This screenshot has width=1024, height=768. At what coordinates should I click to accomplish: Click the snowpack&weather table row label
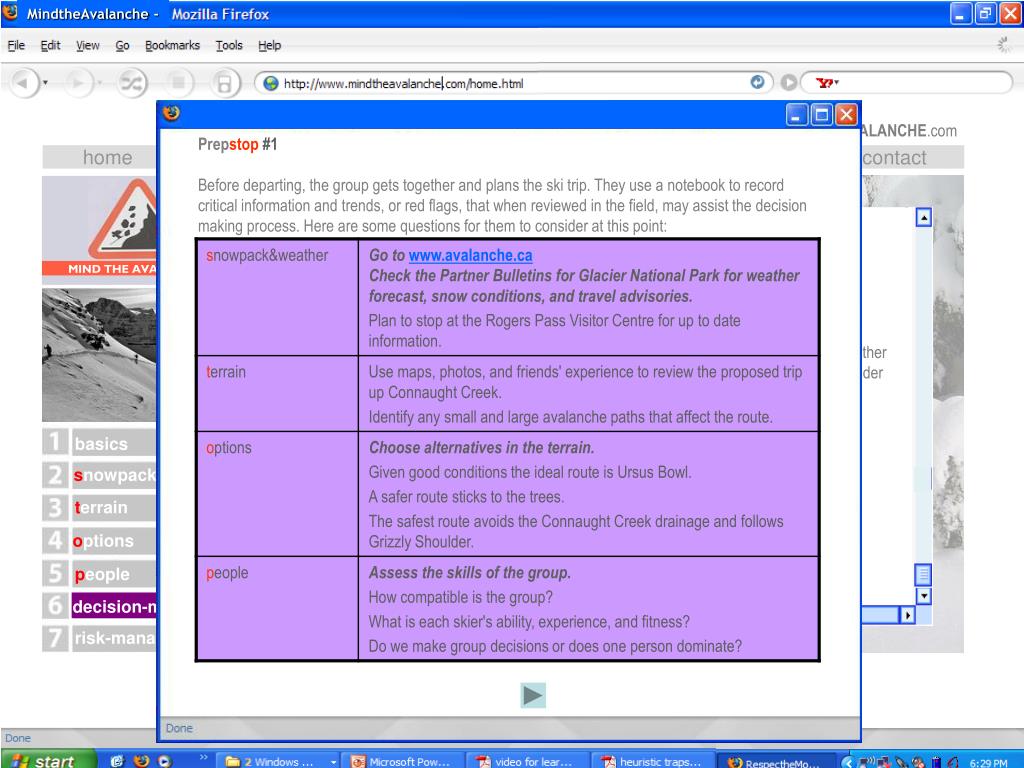(267, 255)
